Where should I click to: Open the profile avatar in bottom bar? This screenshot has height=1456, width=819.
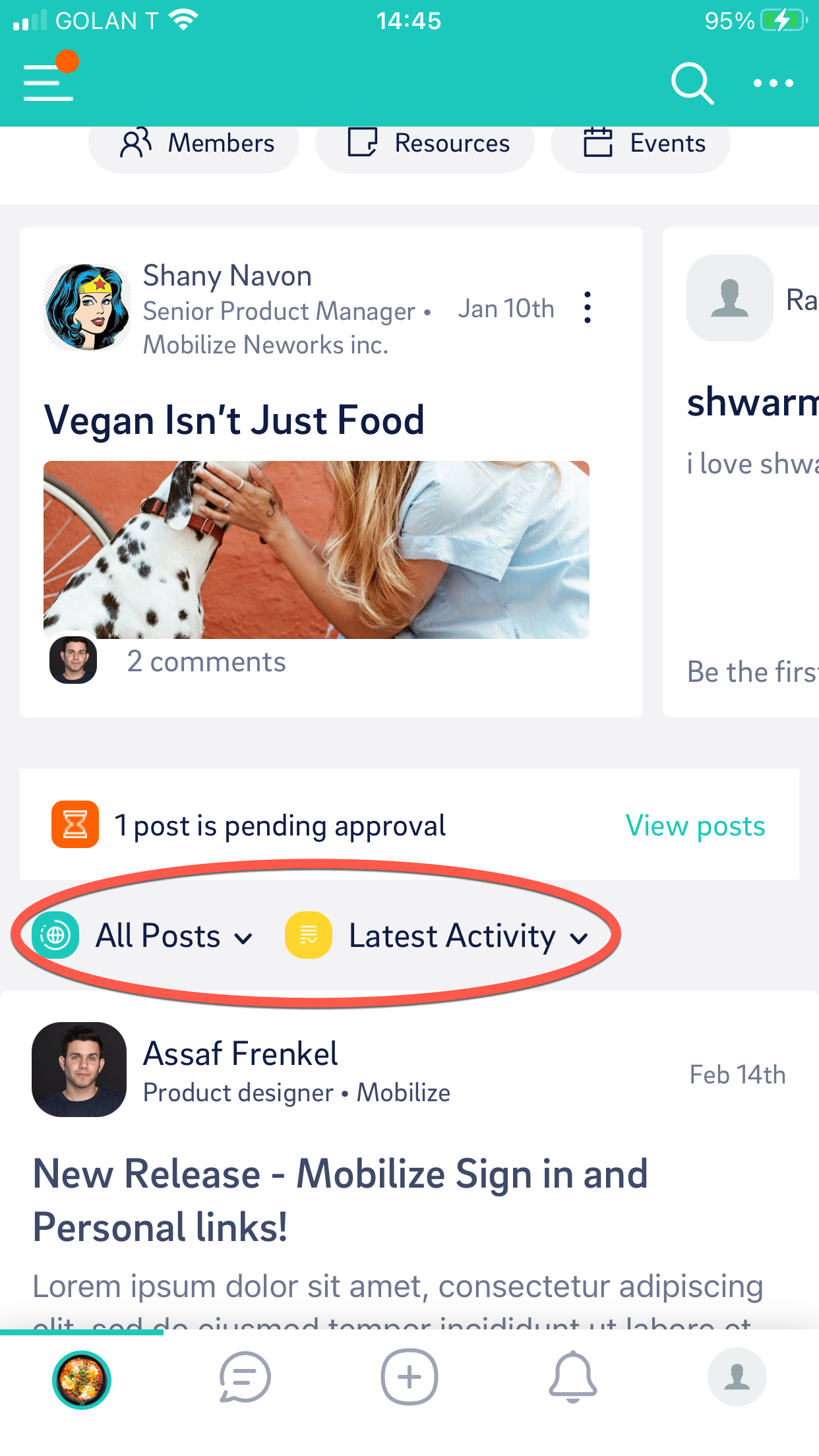pyautogui.click(x=737, y=1378)
